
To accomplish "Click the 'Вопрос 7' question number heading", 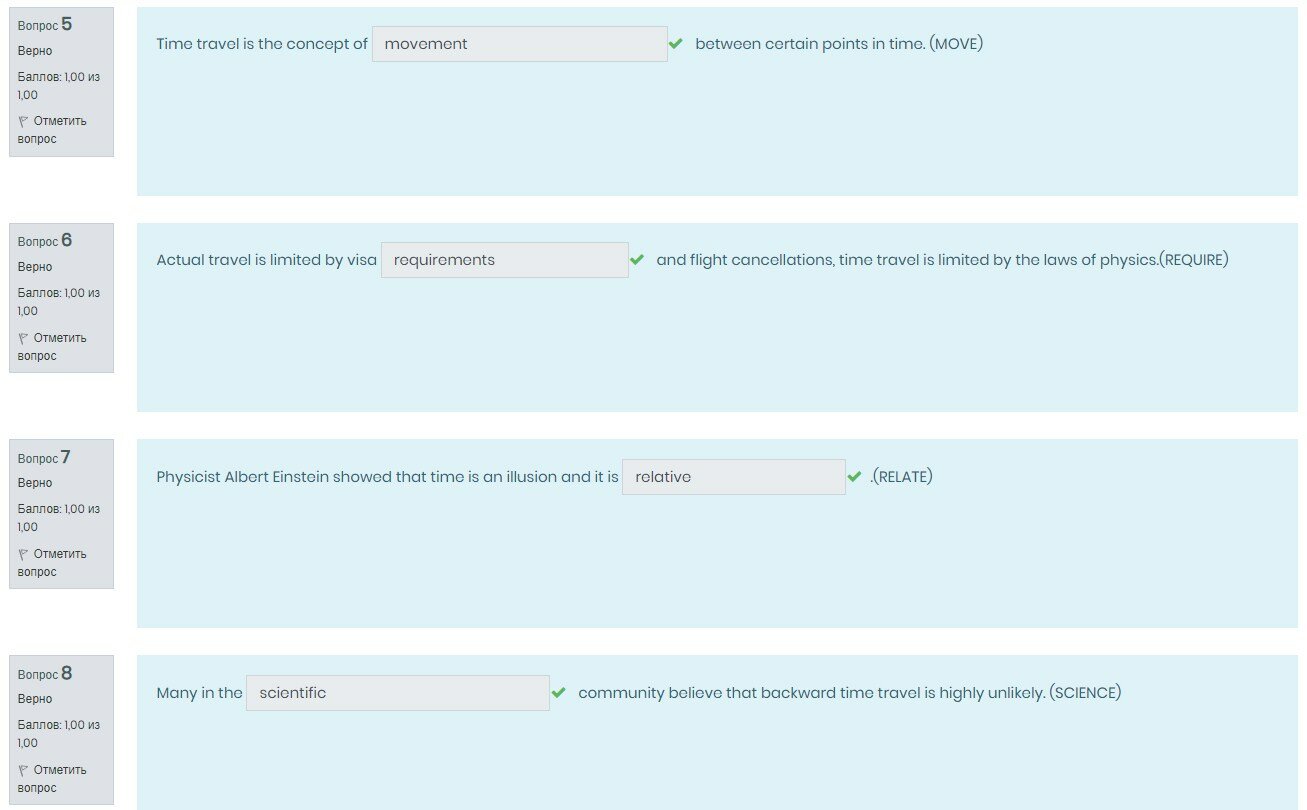I will [45, 458].
